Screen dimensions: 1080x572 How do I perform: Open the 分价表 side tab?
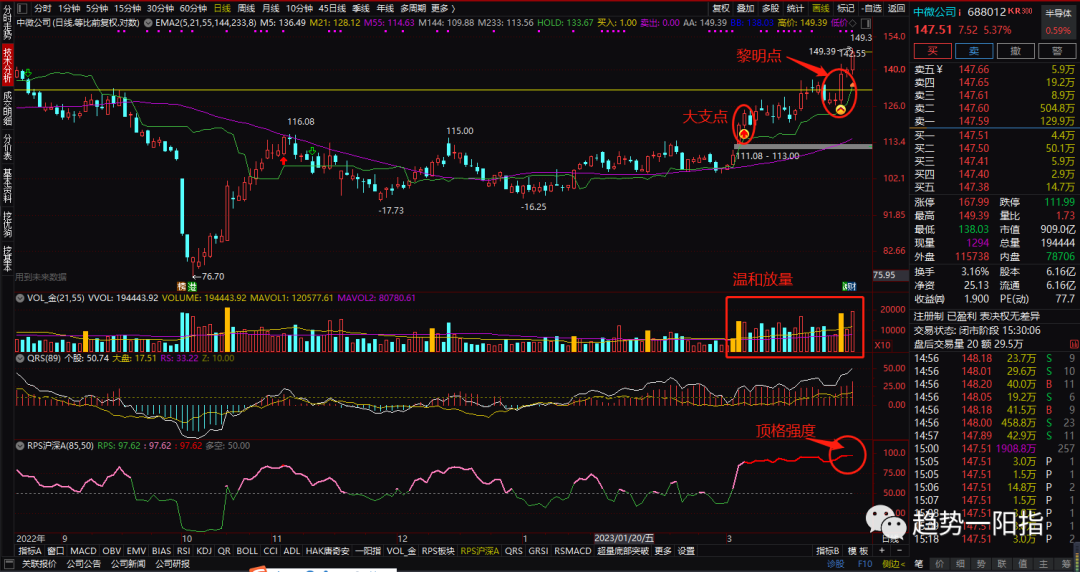7,146
